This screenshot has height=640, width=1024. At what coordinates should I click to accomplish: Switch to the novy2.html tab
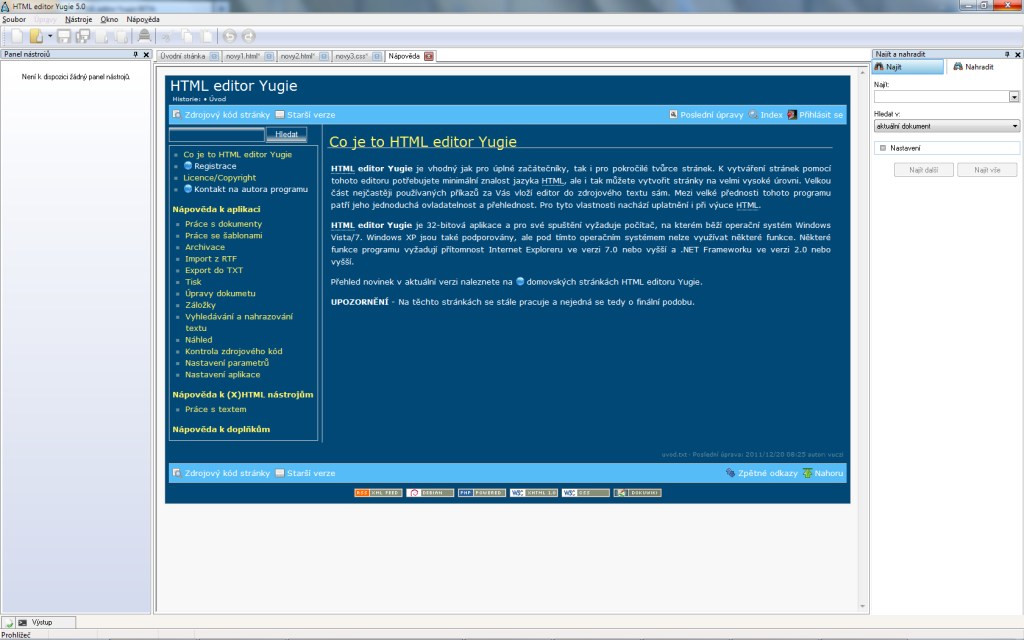(298, 56)
